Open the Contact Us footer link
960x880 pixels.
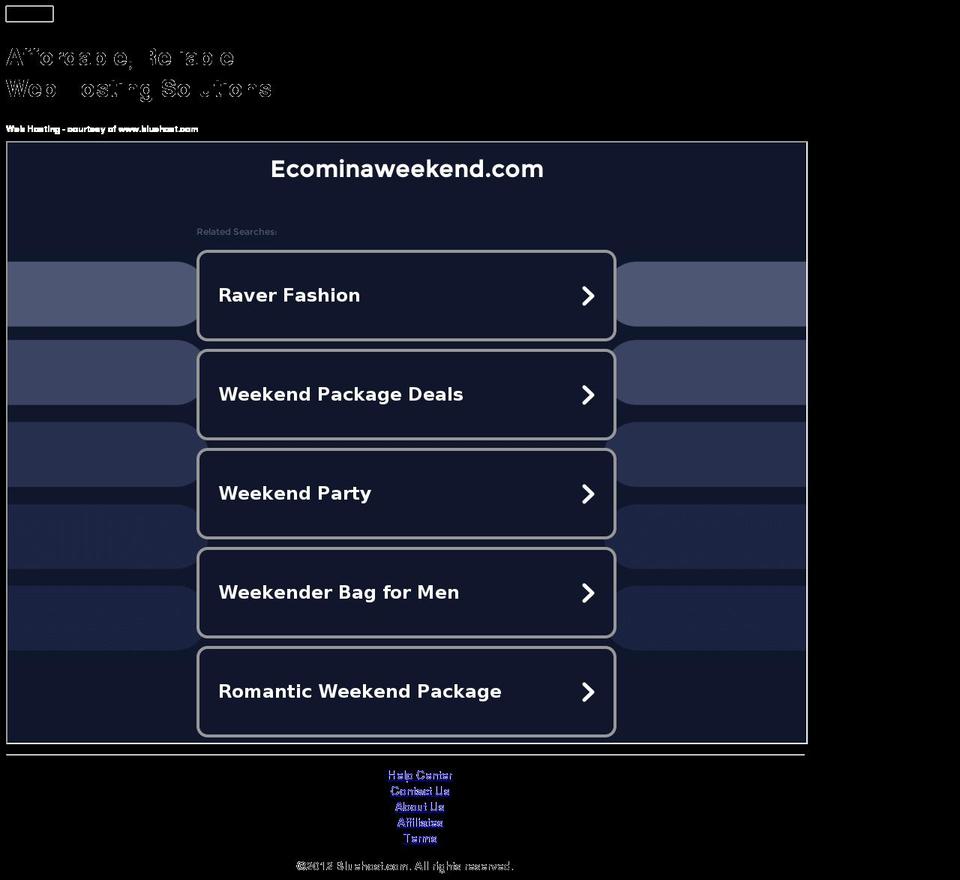click(x=420, y=791)
